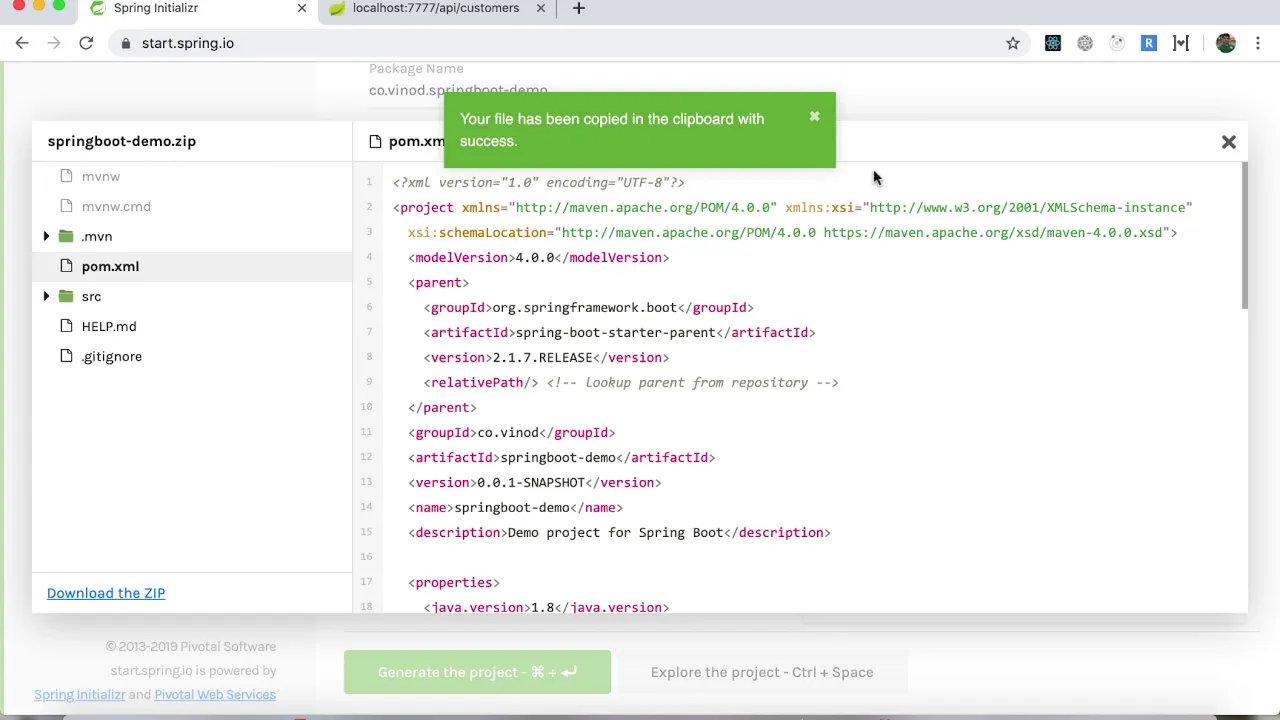Open the Spring Initializr footer link
The width and height of the screenshot is (1280, 720).
(80, 694)
